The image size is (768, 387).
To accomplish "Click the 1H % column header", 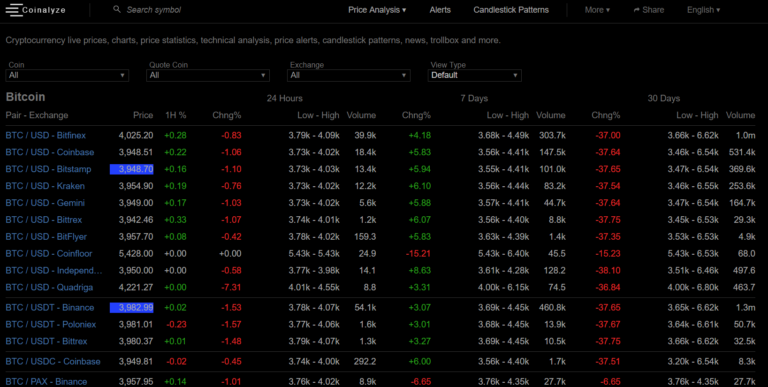I will [175, 116].
